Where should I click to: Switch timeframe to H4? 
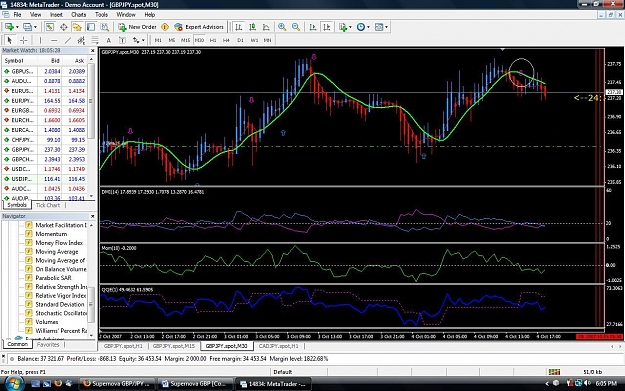(226, 40)
